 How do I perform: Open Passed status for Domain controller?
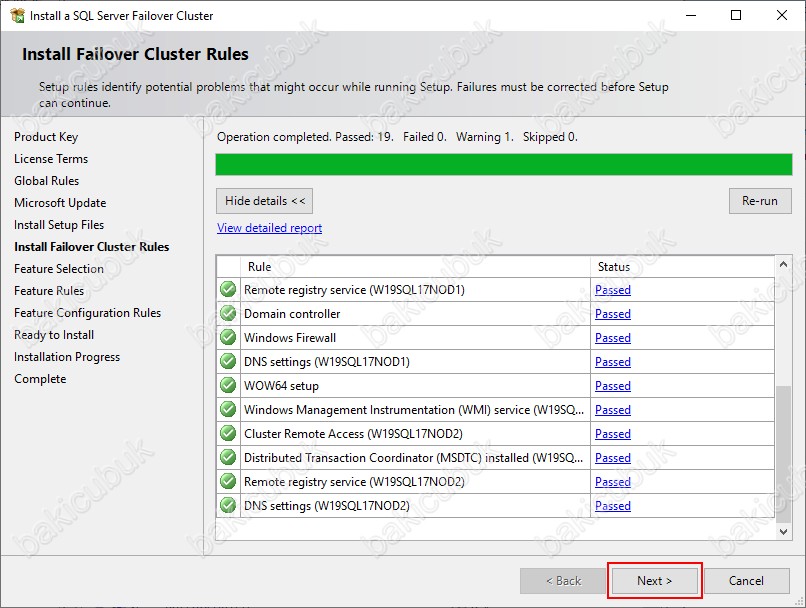click(613, 314)
